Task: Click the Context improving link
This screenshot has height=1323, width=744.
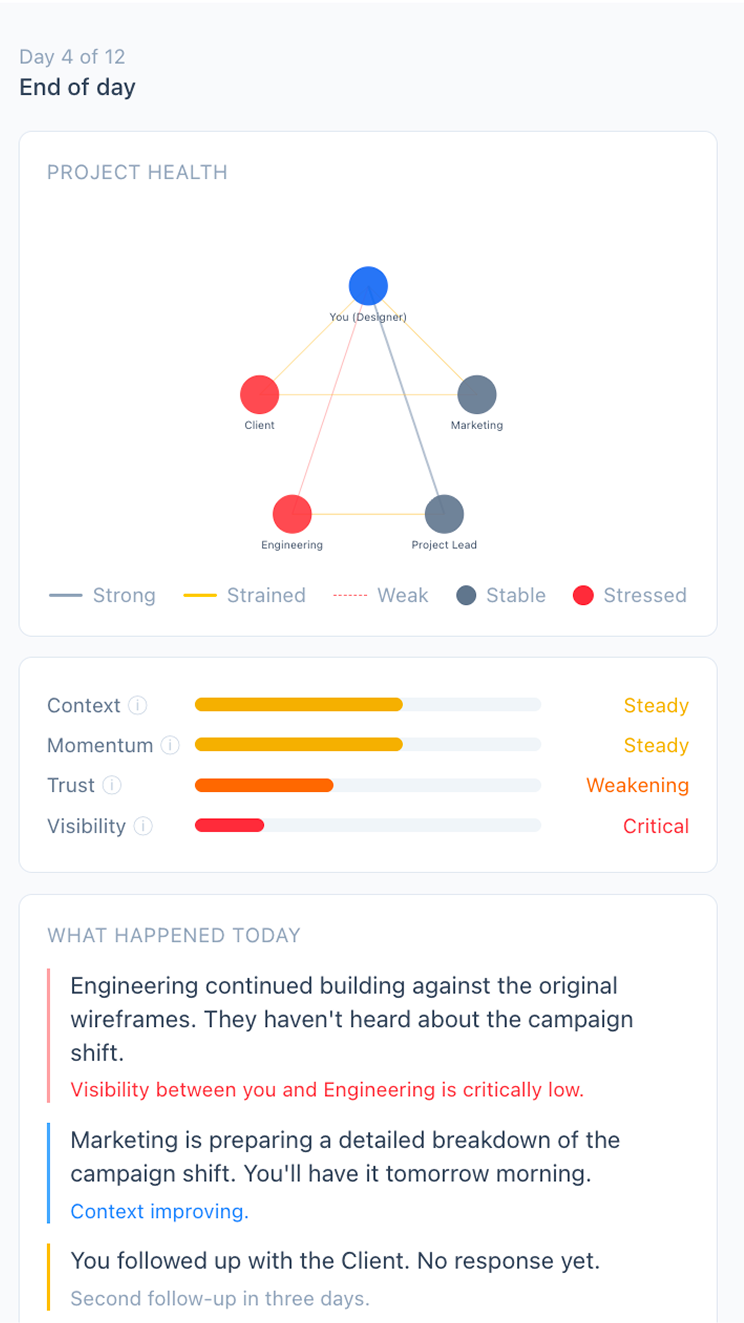Action: tap(159, 1211)
